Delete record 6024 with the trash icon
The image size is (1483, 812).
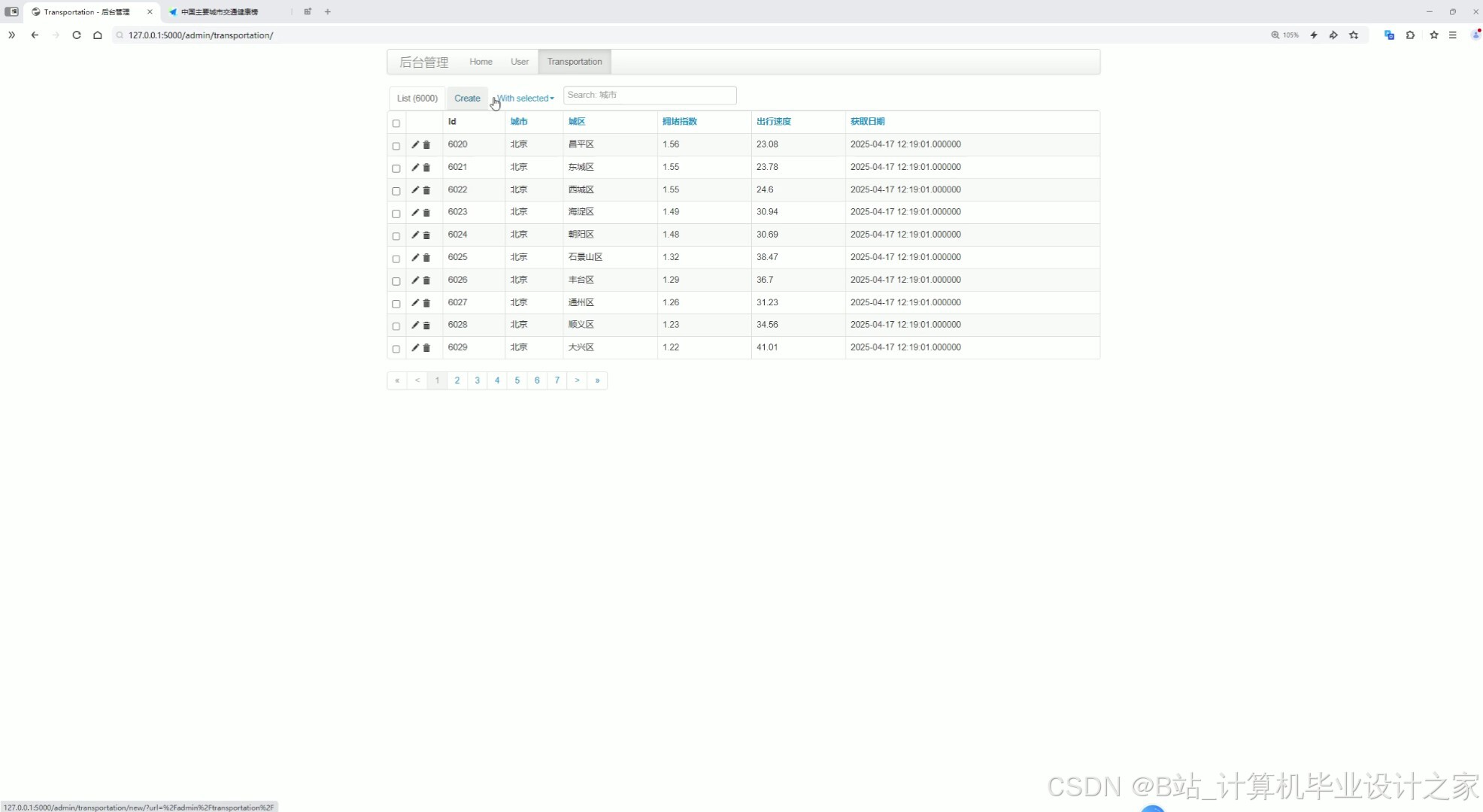pyautogui.click(x=426, y=235)
